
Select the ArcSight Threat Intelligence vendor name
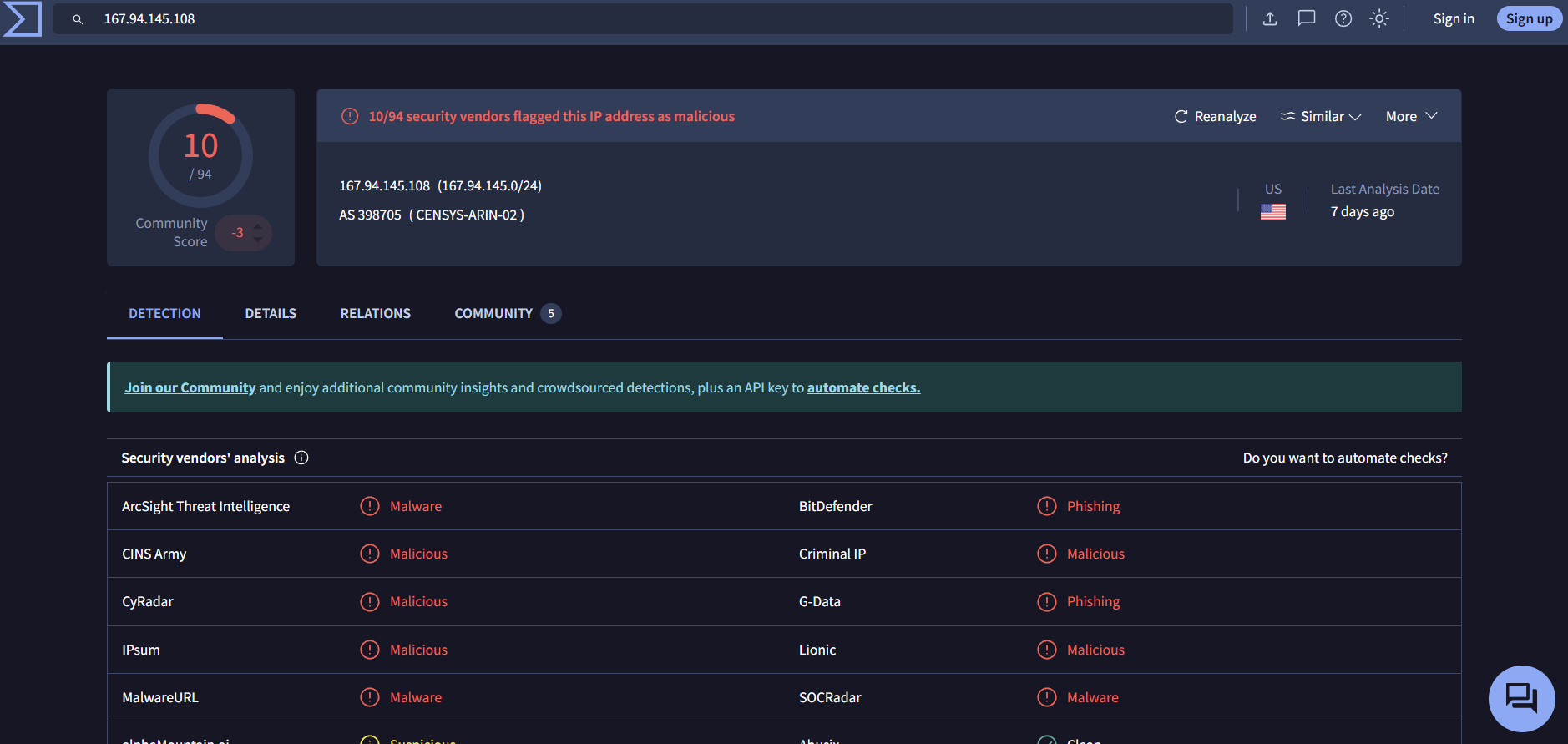(205, 506)
